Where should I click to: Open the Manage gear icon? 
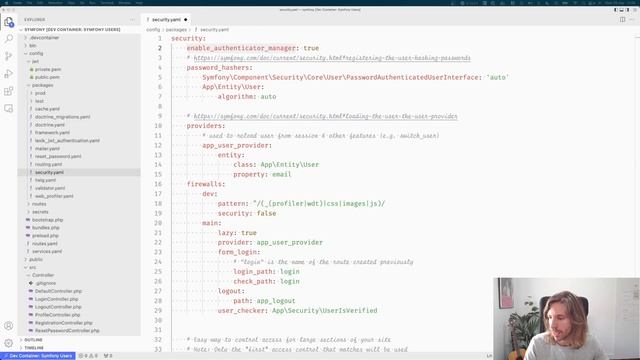tap(9, 343)
